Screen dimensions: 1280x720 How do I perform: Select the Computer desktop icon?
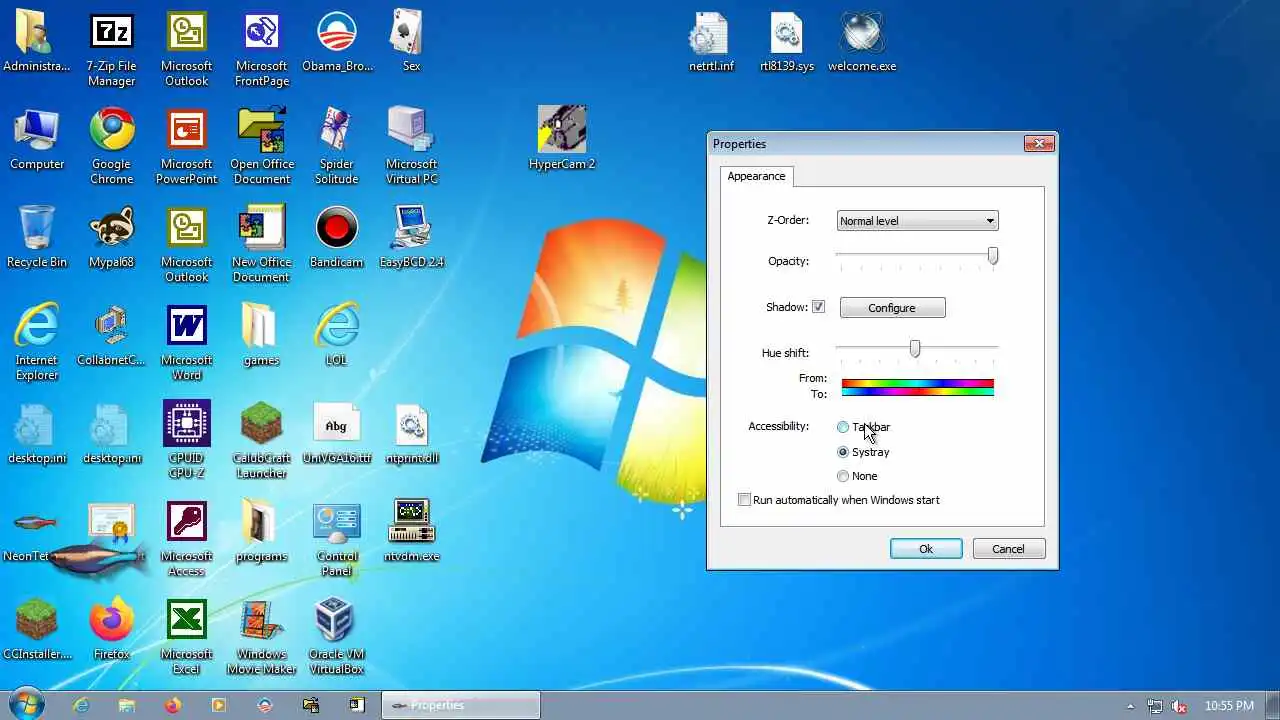point(37,140)
